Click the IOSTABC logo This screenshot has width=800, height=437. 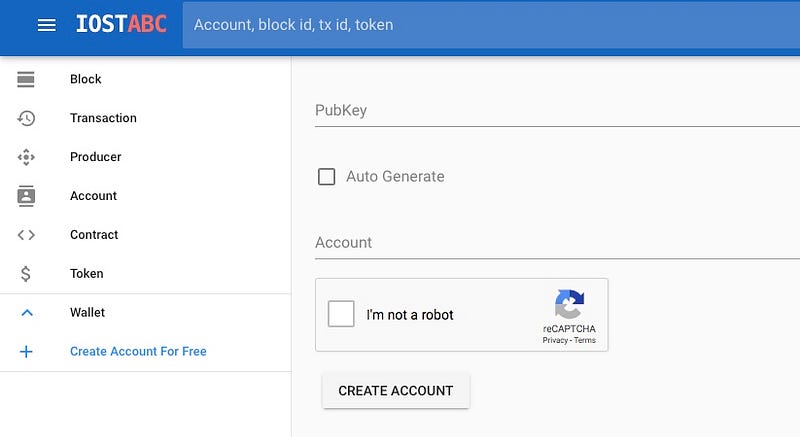click(121, 24)
